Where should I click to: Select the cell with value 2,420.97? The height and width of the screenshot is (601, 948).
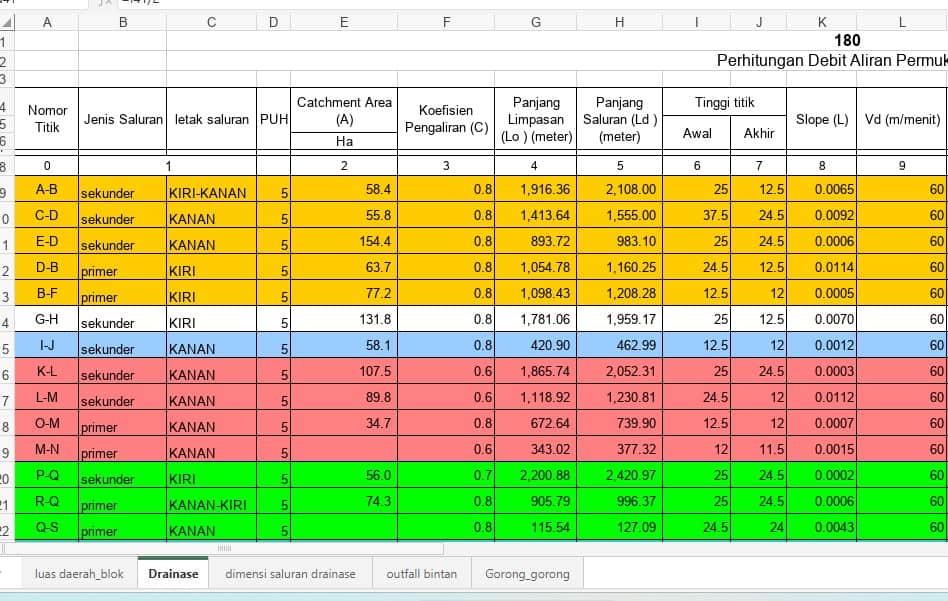[619, 476]
